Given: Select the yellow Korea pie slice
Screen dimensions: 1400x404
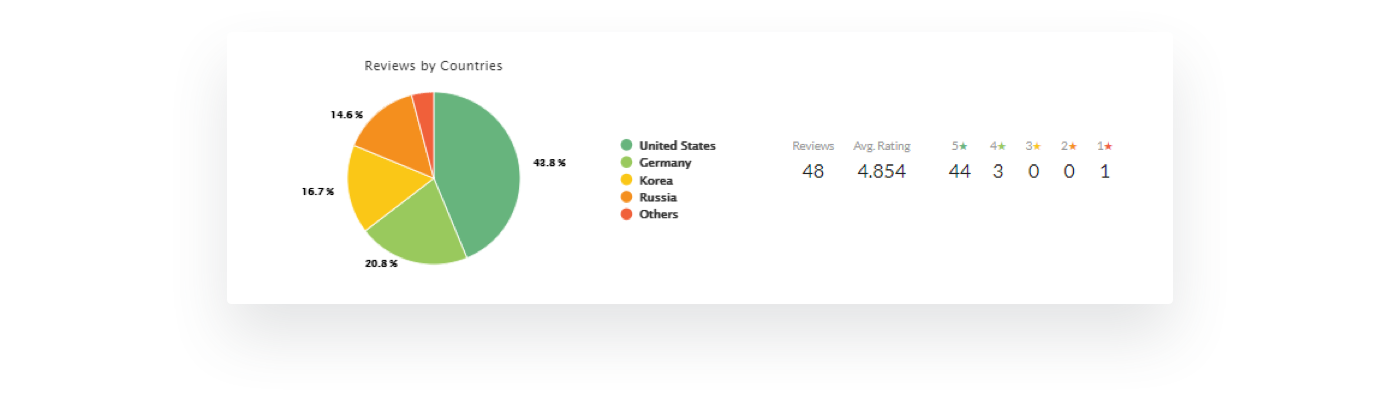Looking at the screenshot, I should click(378, 185).
